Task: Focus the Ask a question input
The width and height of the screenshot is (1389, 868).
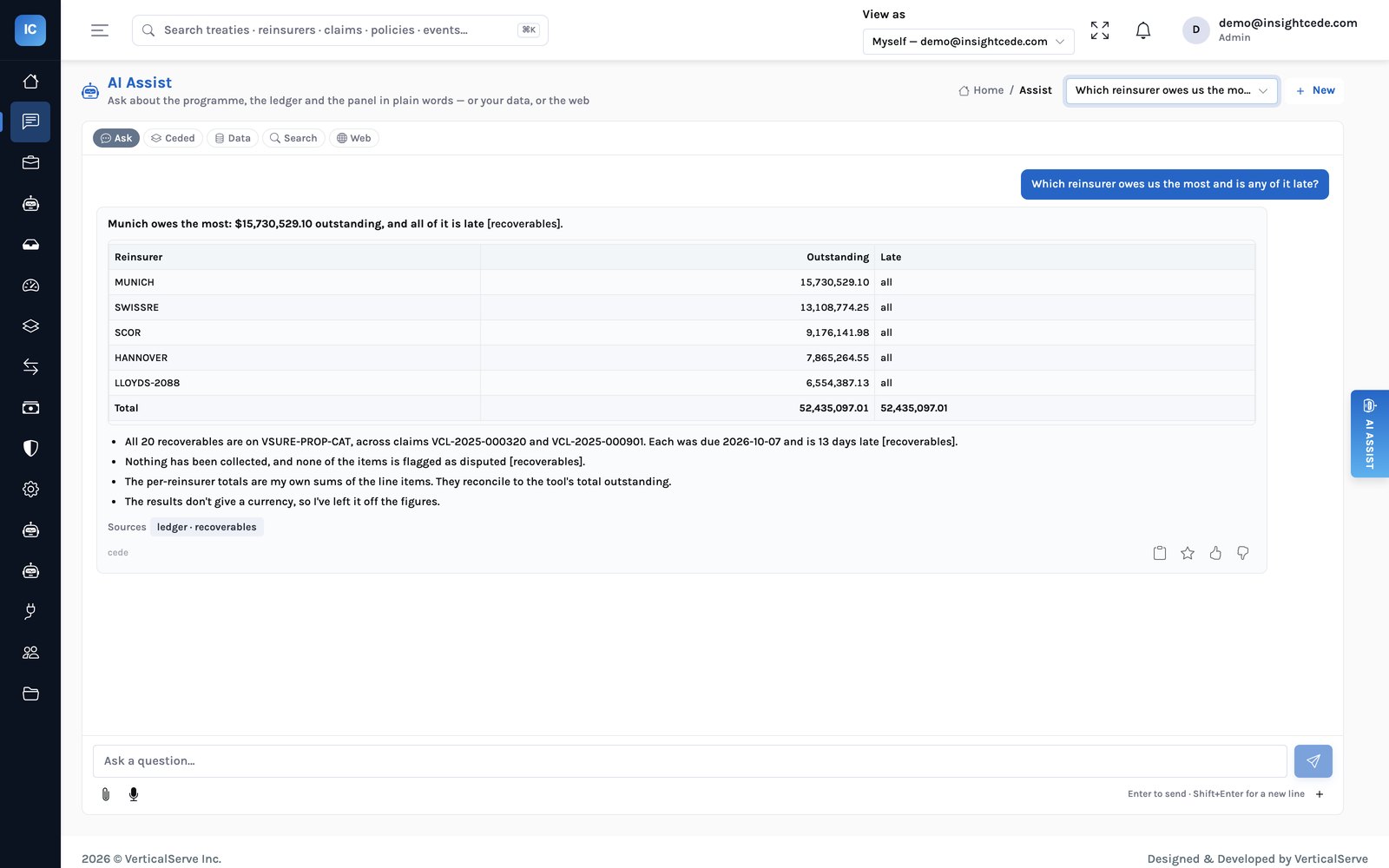Action: 690,761
